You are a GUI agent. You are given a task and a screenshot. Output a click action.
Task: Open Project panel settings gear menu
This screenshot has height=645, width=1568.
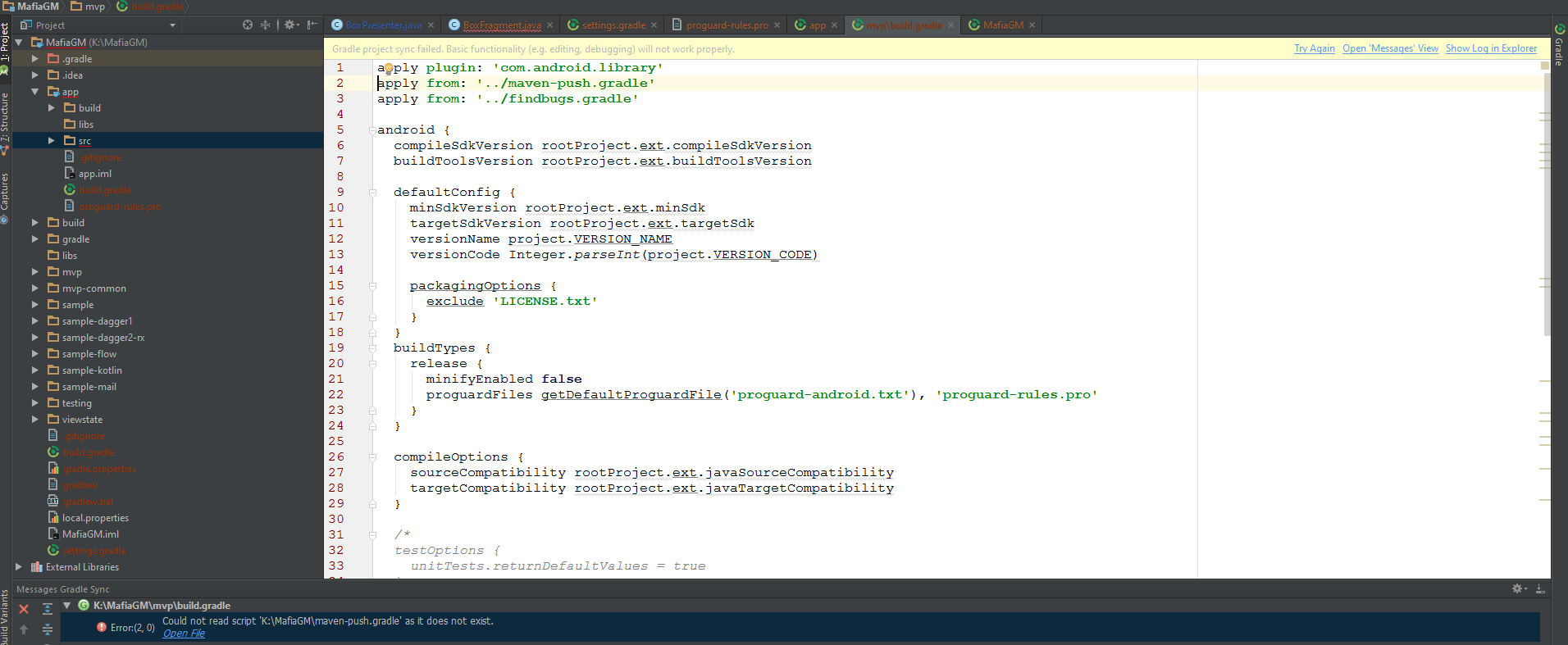point(290,25)
